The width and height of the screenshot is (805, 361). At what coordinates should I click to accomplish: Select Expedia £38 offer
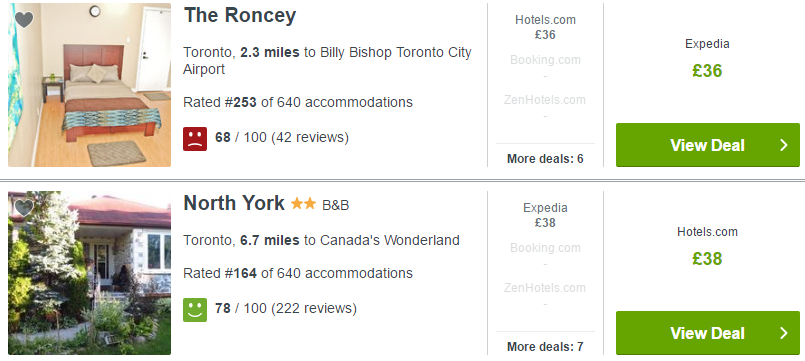545,215
